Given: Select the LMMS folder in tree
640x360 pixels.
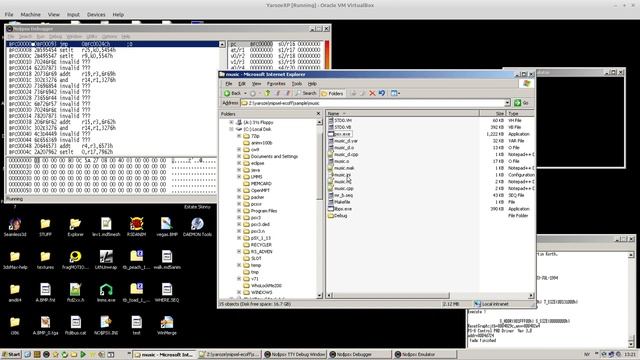Looking at the screenshot, I should point(253,177).
